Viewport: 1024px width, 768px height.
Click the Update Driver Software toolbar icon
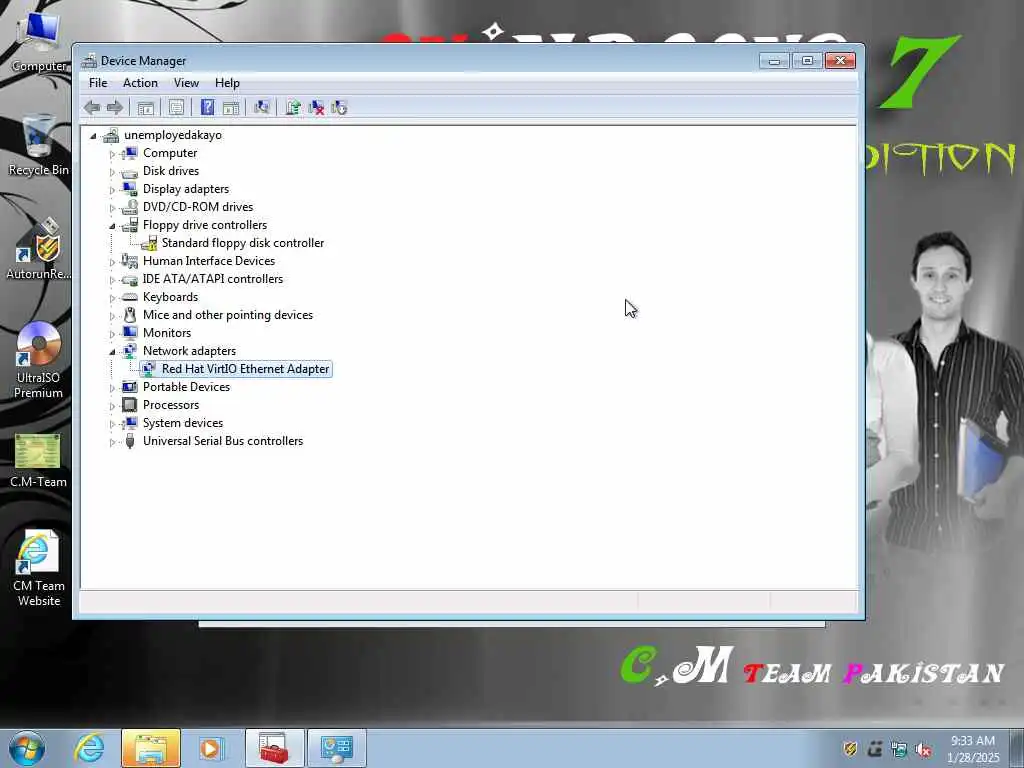pyautogui.click(x=293, y=108)
